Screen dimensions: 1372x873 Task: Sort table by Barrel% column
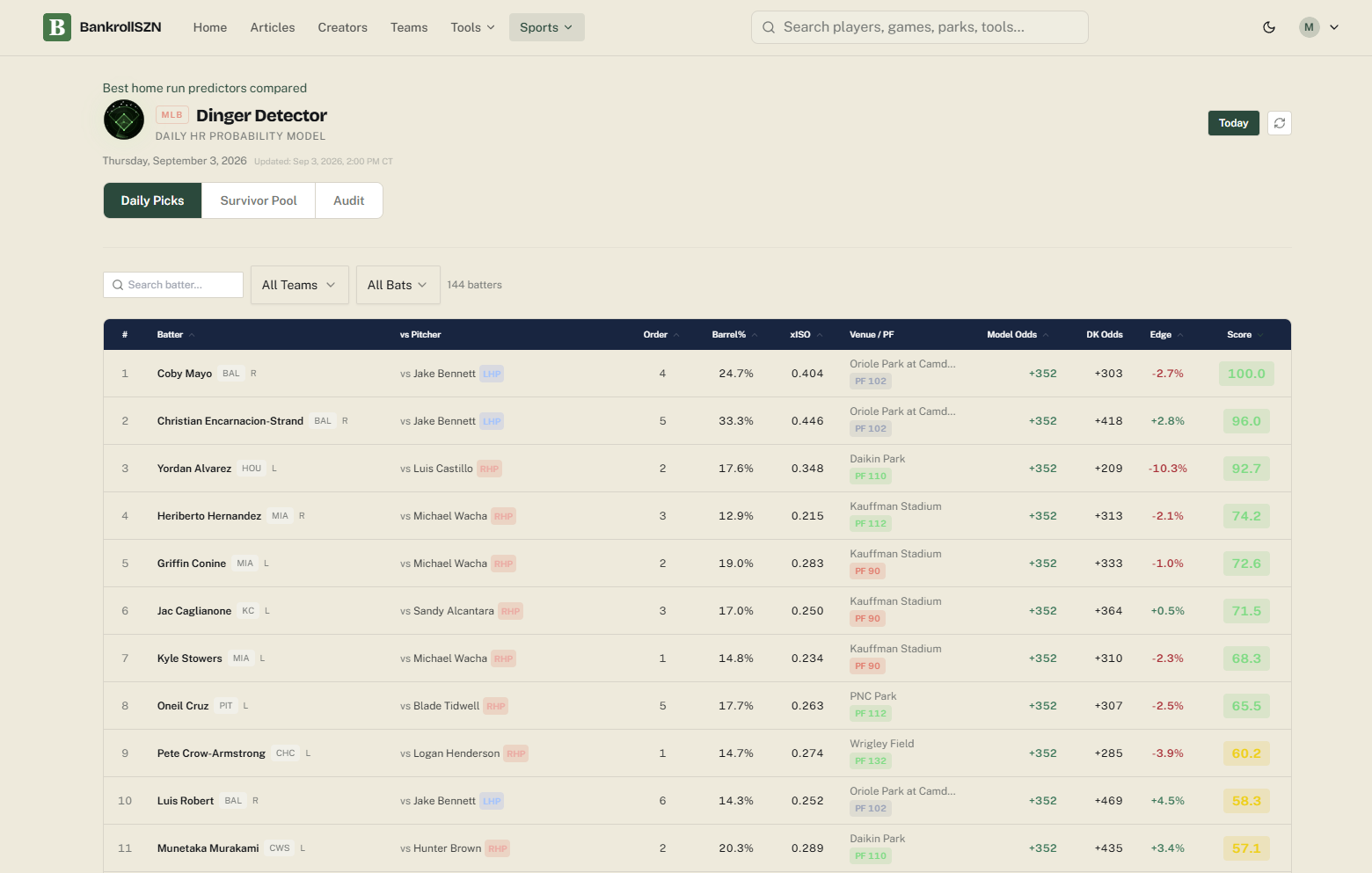pos(735,335)
